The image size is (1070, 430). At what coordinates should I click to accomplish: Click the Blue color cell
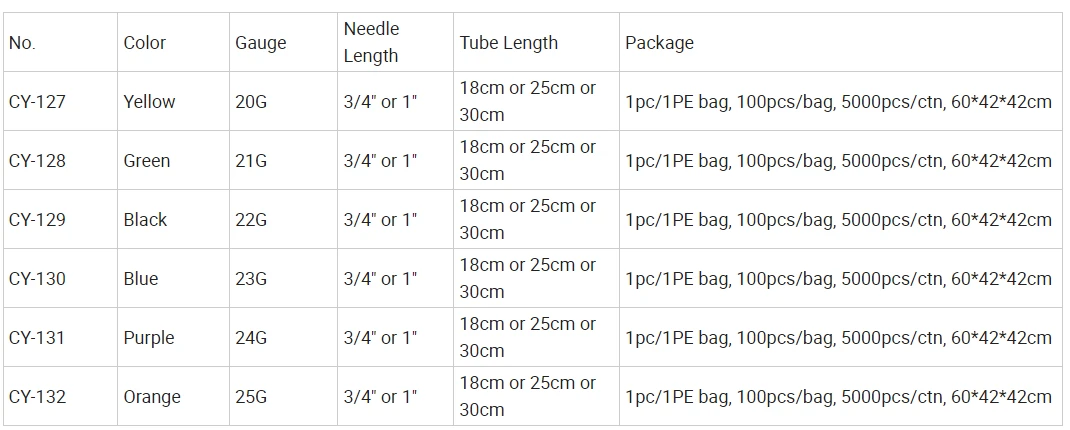[x=173, y=278]
